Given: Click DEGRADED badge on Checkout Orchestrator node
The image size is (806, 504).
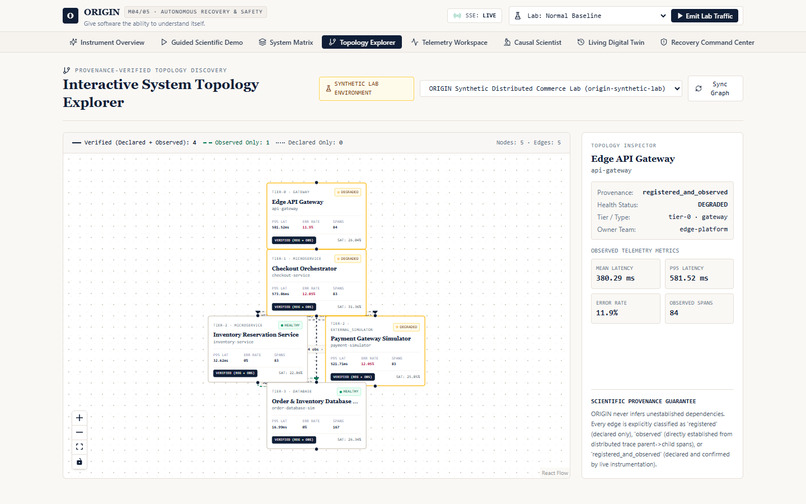Looking at the screenshot, I should 347,259.
